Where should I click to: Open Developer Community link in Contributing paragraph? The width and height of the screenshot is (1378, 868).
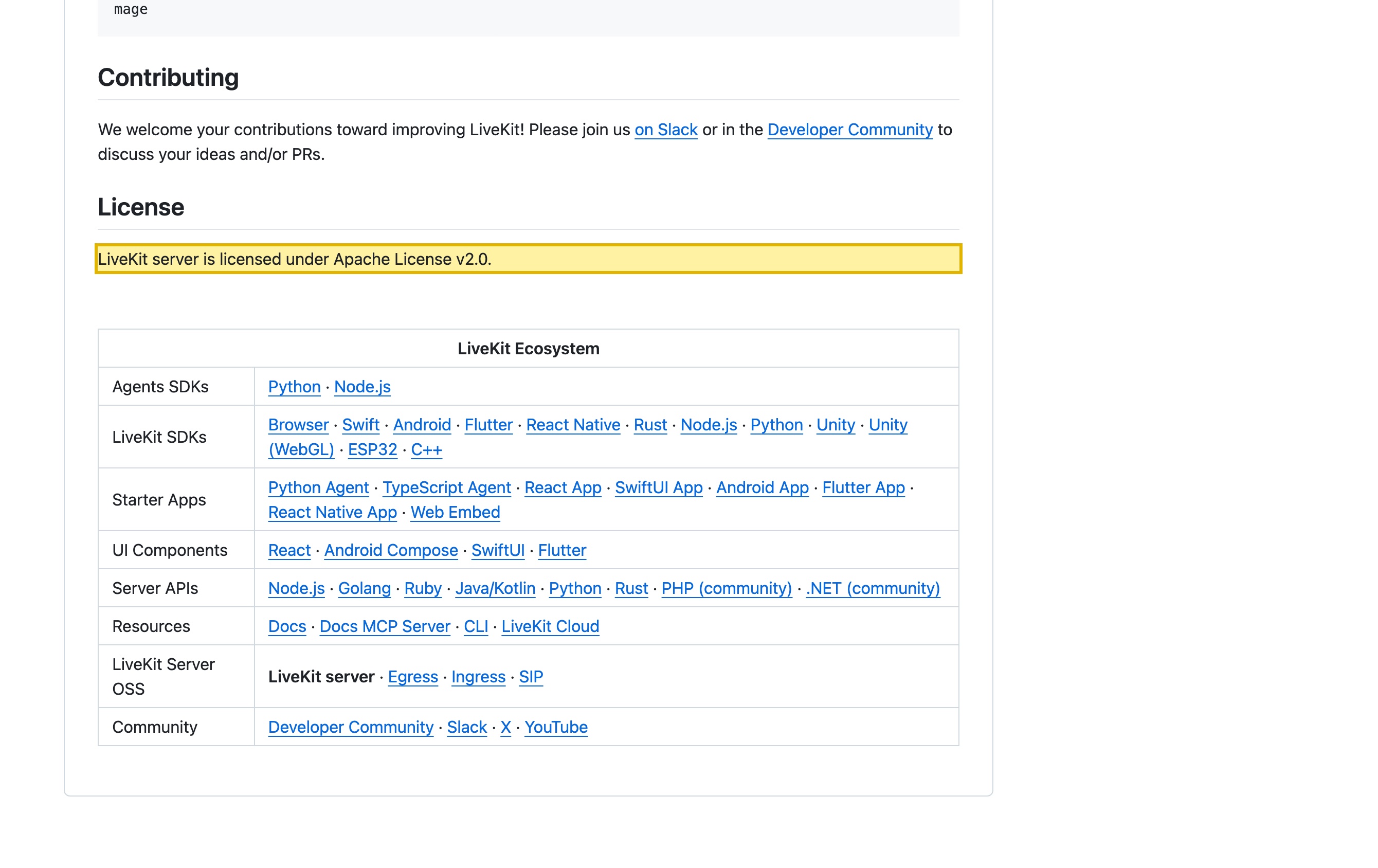coord(850,130)
